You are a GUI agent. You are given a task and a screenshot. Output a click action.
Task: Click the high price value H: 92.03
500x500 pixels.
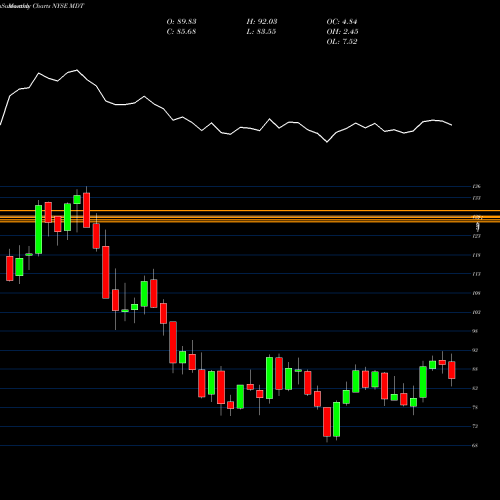tap(262, 22)
